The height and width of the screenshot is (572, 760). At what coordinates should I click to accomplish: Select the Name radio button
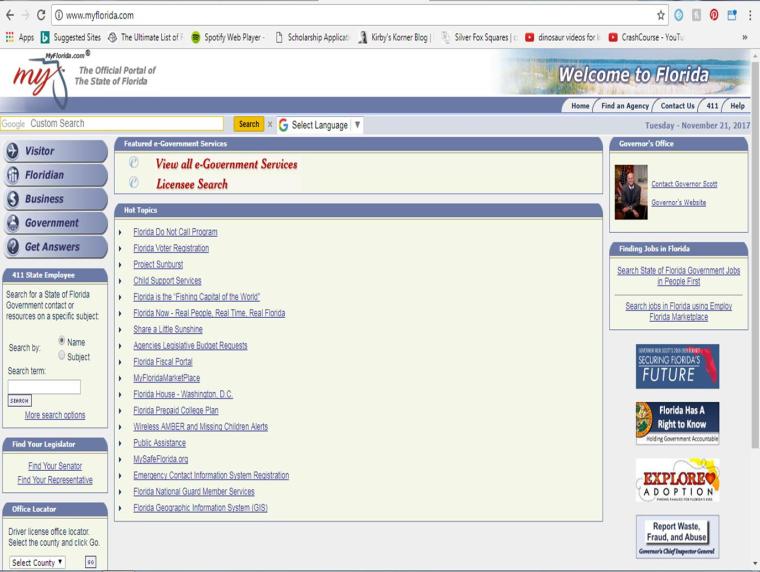[x=62, y=342]
